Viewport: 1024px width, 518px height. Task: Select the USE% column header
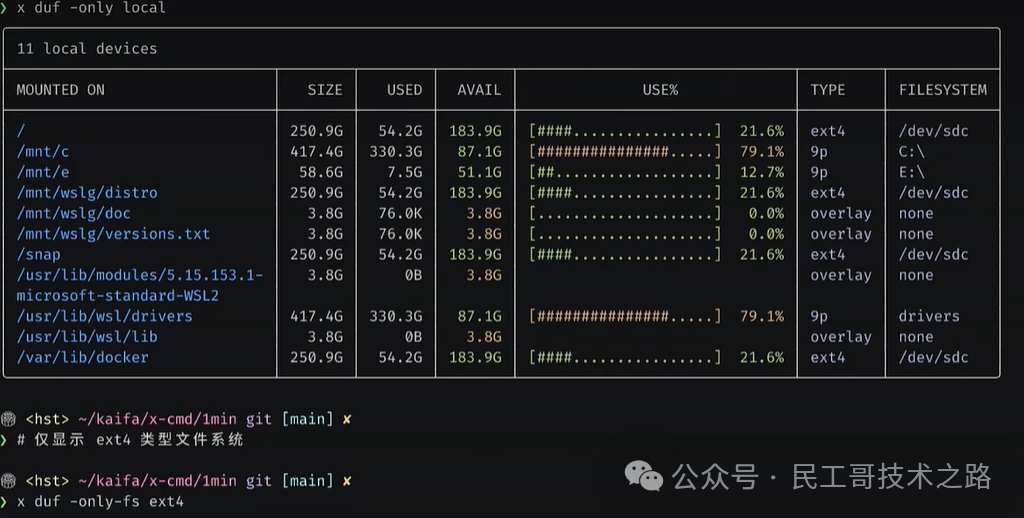pyautogui.click(x=660, y=90)
